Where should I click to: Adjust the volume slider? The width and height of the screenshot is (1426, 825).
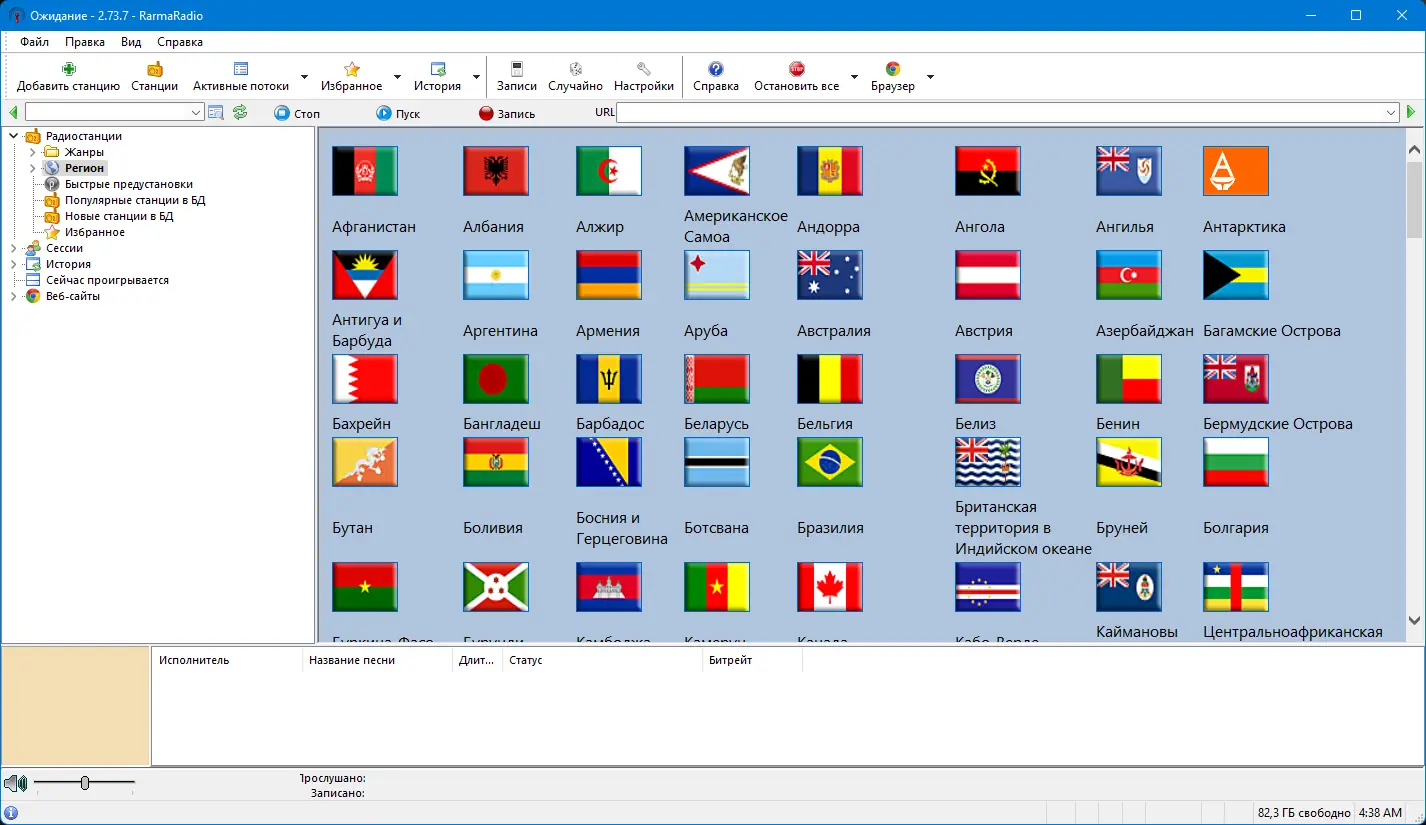[x=86, y=783]
